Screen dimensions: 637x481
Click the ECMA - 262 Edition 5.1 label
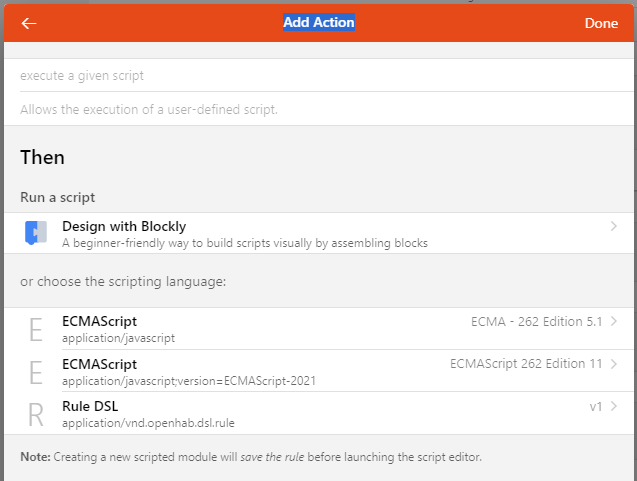click(537, 322)
